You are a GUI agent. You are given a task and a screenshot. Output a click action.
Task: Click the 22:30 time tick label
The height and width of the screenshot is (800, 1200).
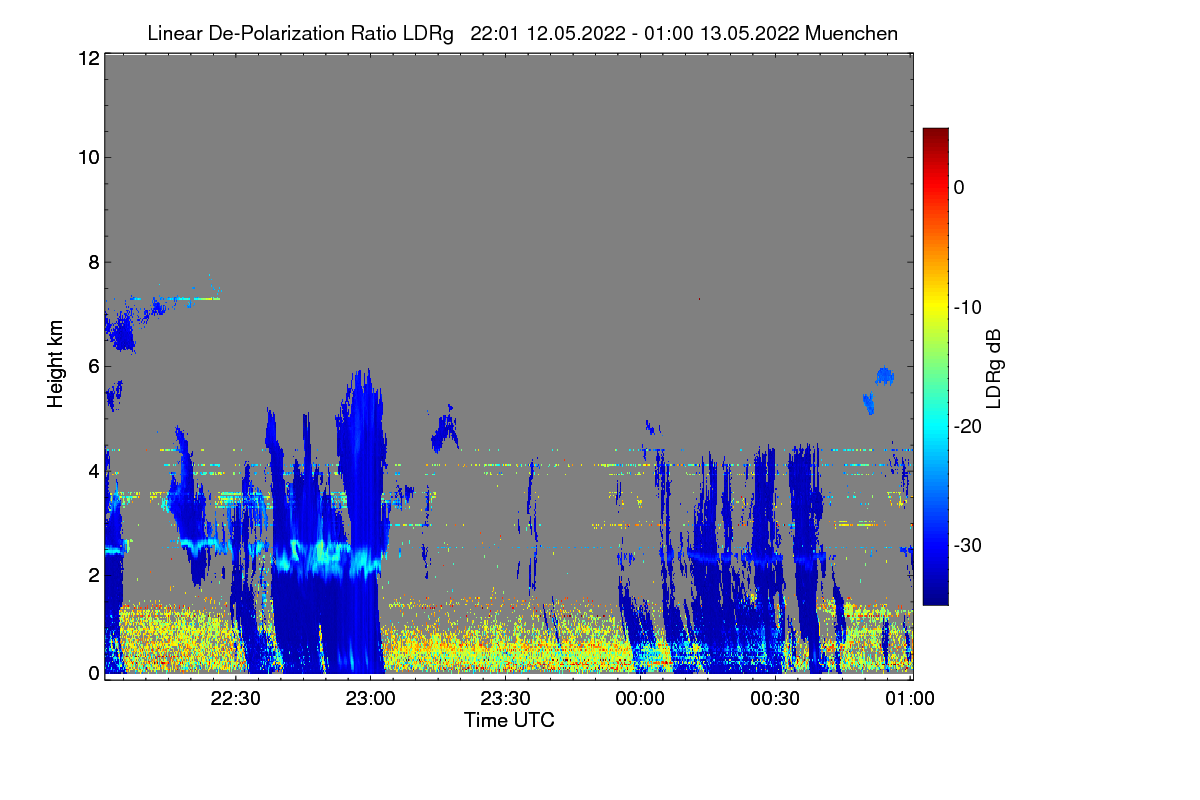[x=235, y=699]
